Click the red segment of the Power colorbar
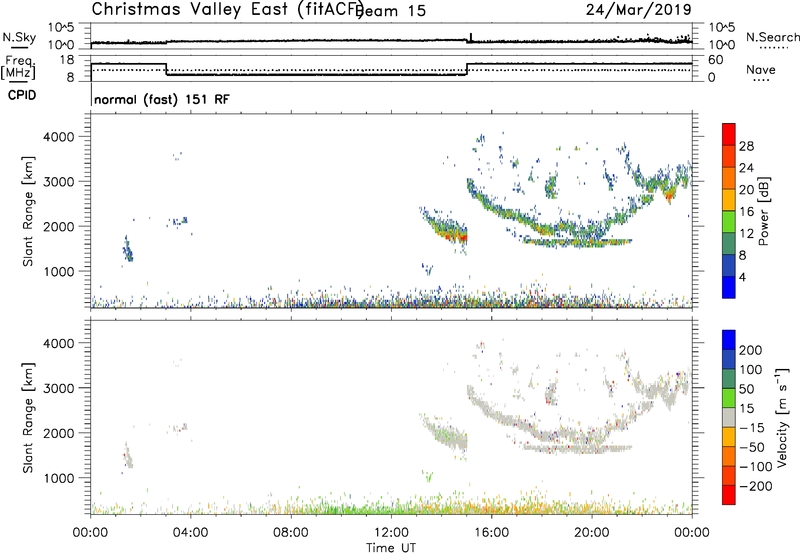Viewport: 800px width, 554px height. tap(729, 135)
